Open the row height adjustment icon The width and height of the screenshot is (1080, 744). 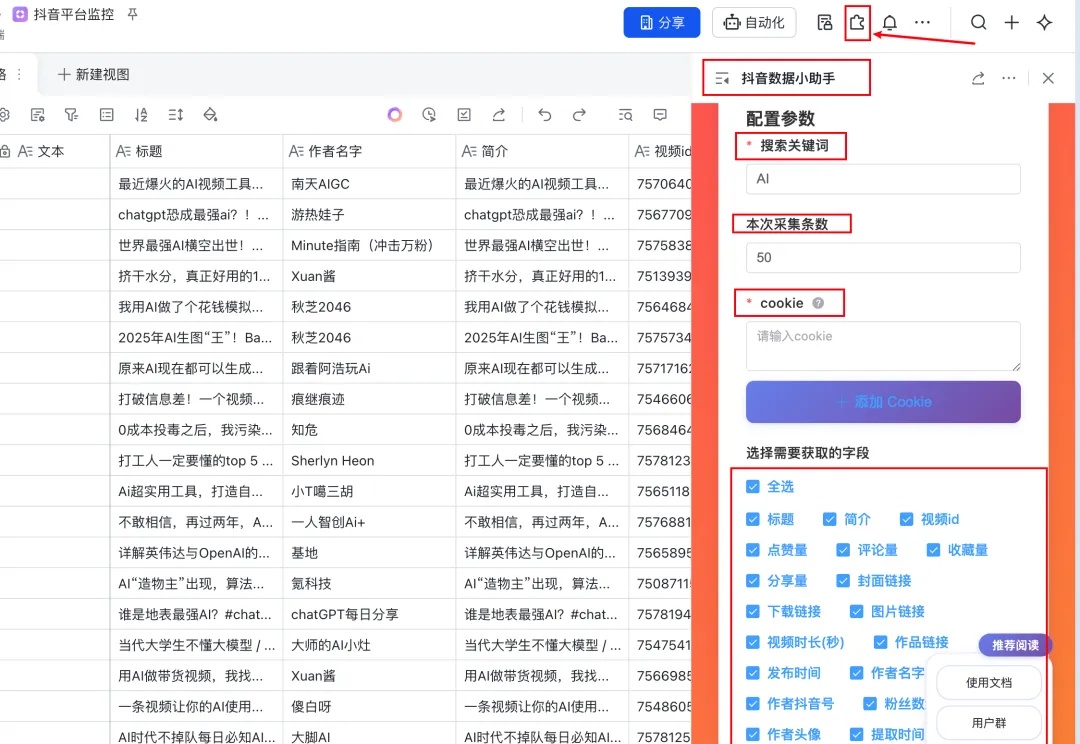point(176,115)
